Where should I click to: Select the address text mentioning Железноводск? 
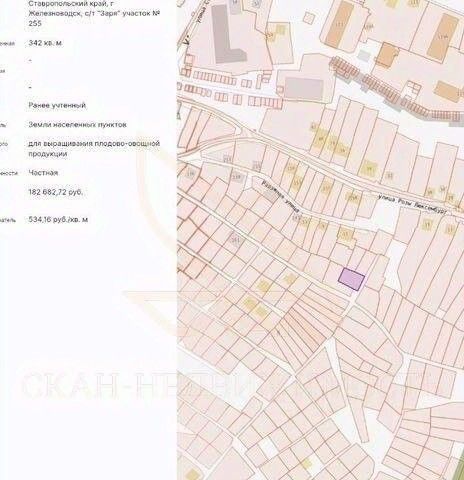[x=94, y=14]
